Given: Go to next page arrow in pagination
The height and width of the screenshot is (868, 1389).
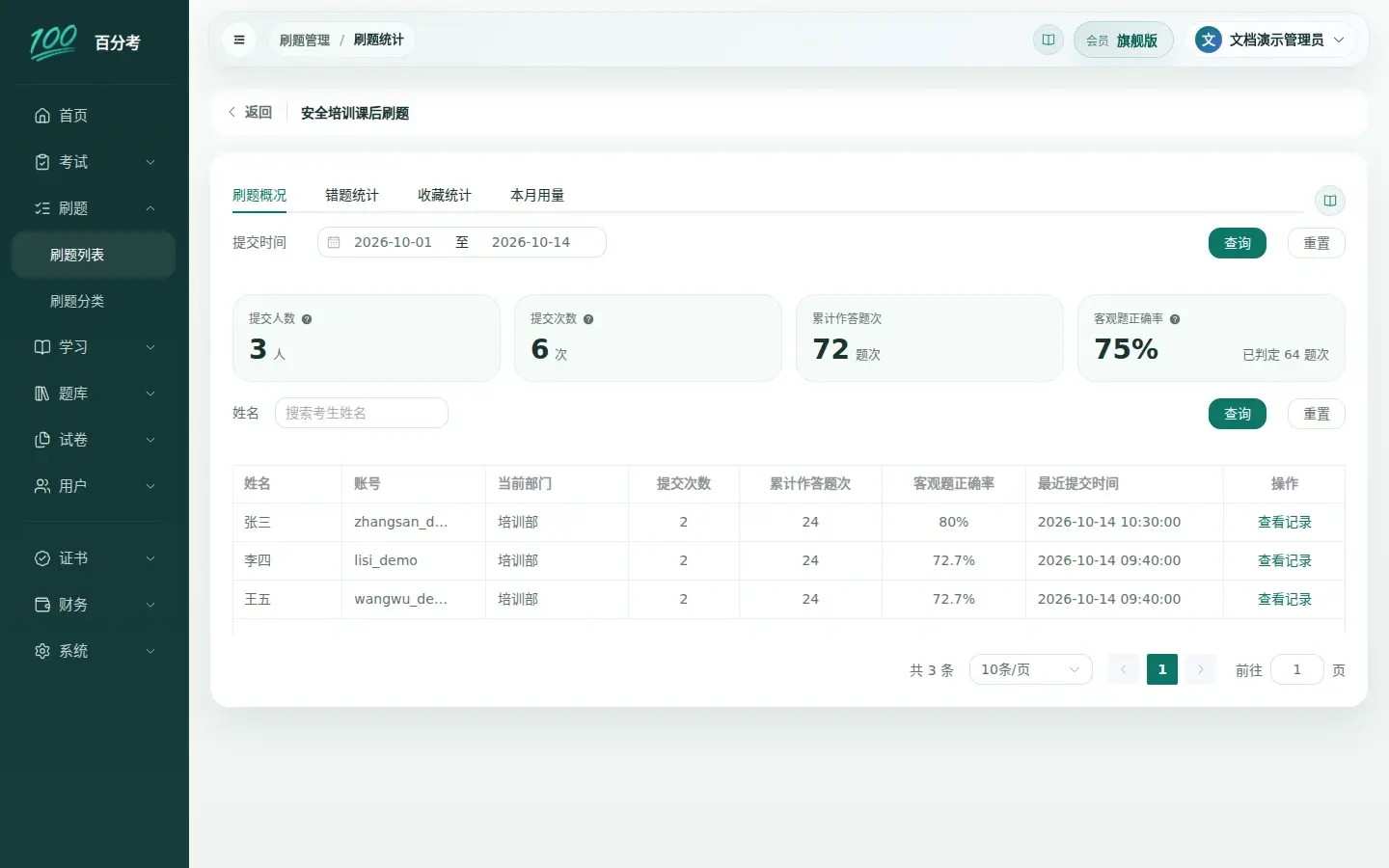Looking at the screenshot, I should [1201, 669].
